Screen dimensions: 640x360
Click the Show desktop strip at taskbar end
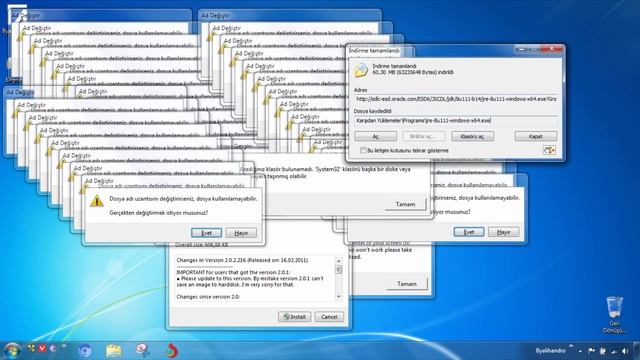coord(637,351)
